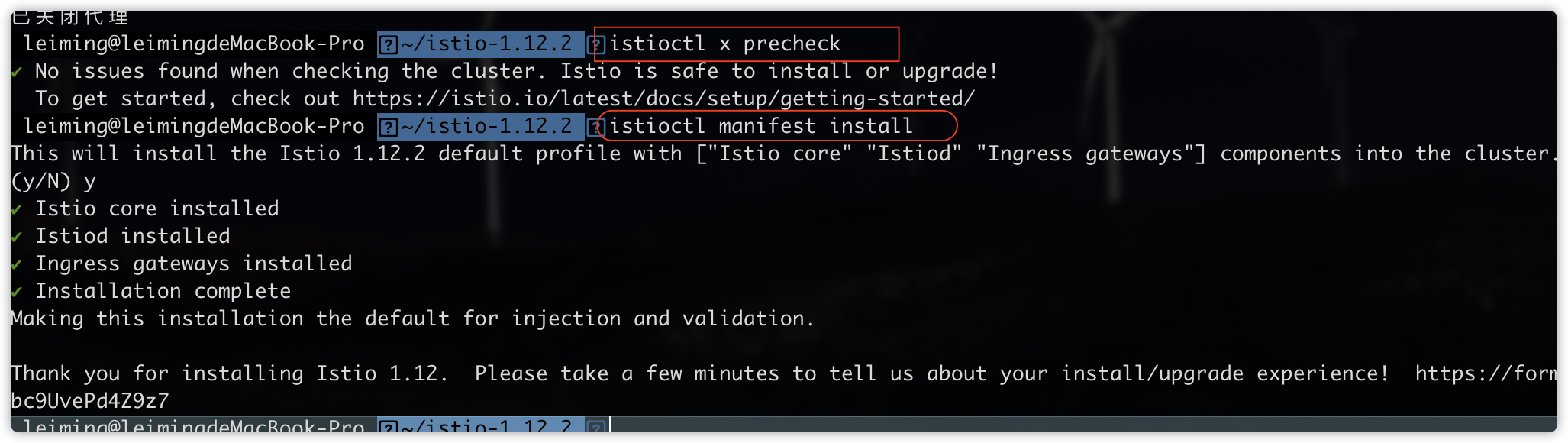Click the checkmark next to 'Istio core installed'
The height and width of the screenshot is (443, 1568).
(17, 209)
